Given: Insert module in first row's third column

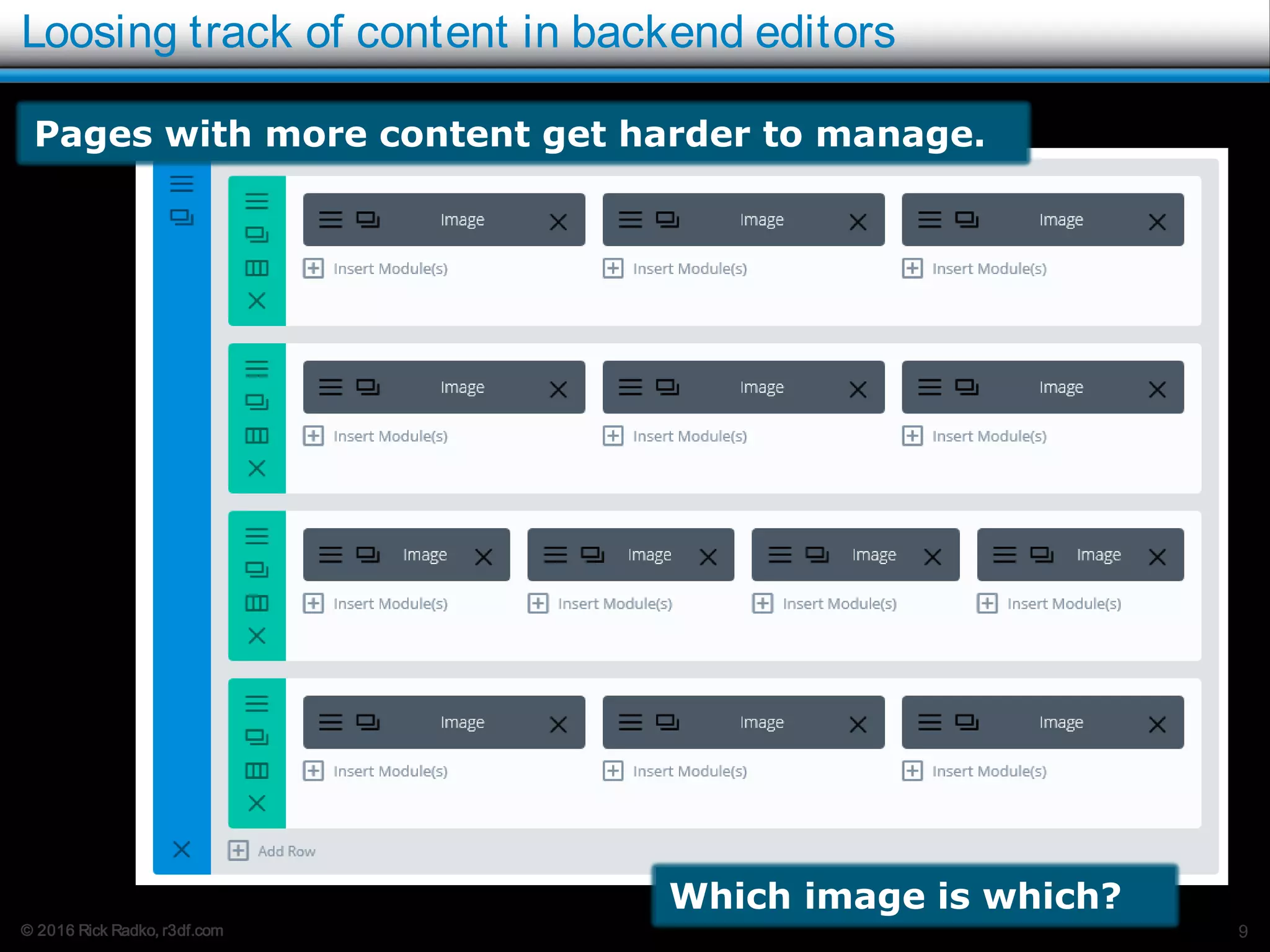Looking at the screenshot, I should click(x=975, y=268).
